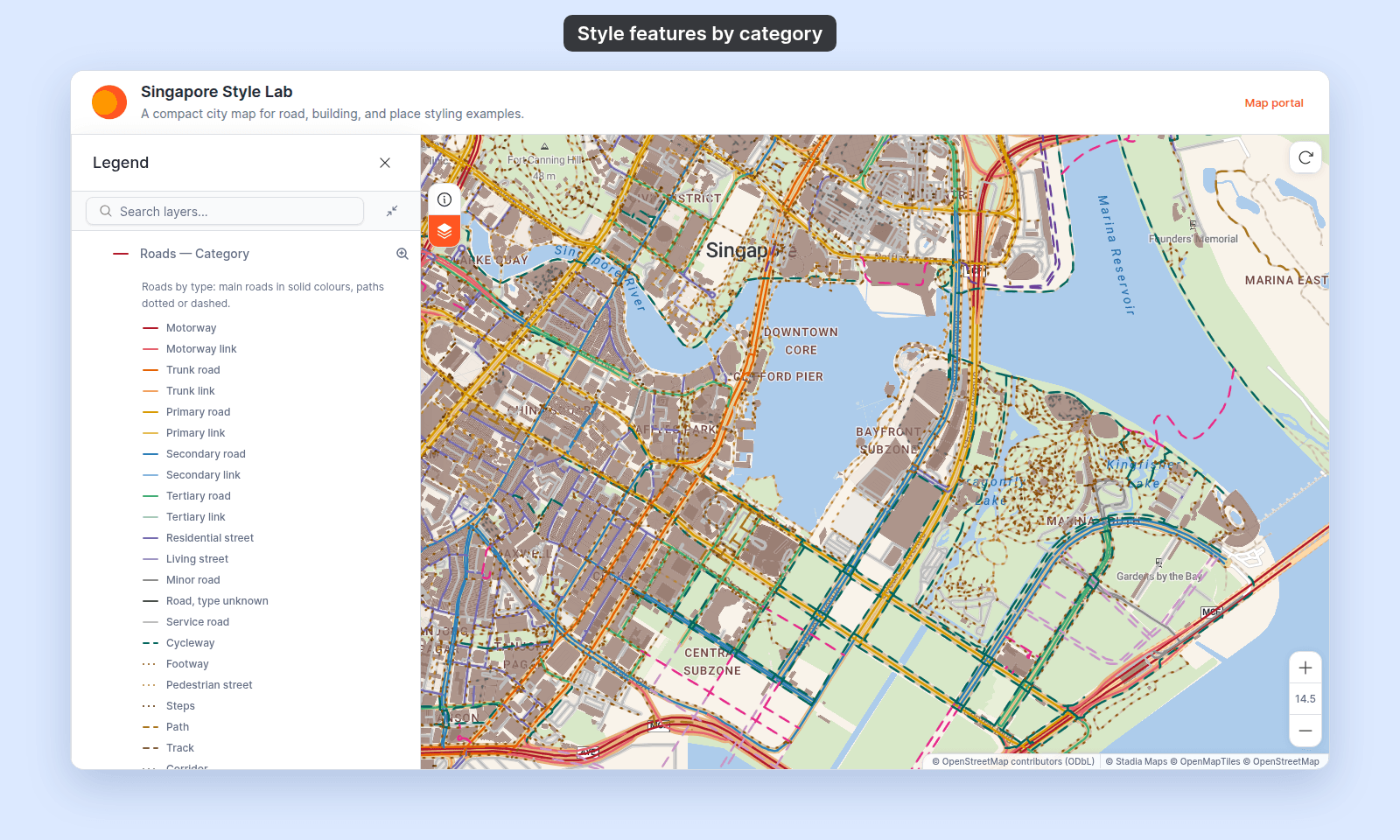Screen dimensions: 1400x840
Task: Focus the Search layers field
Action: point(225,211)
